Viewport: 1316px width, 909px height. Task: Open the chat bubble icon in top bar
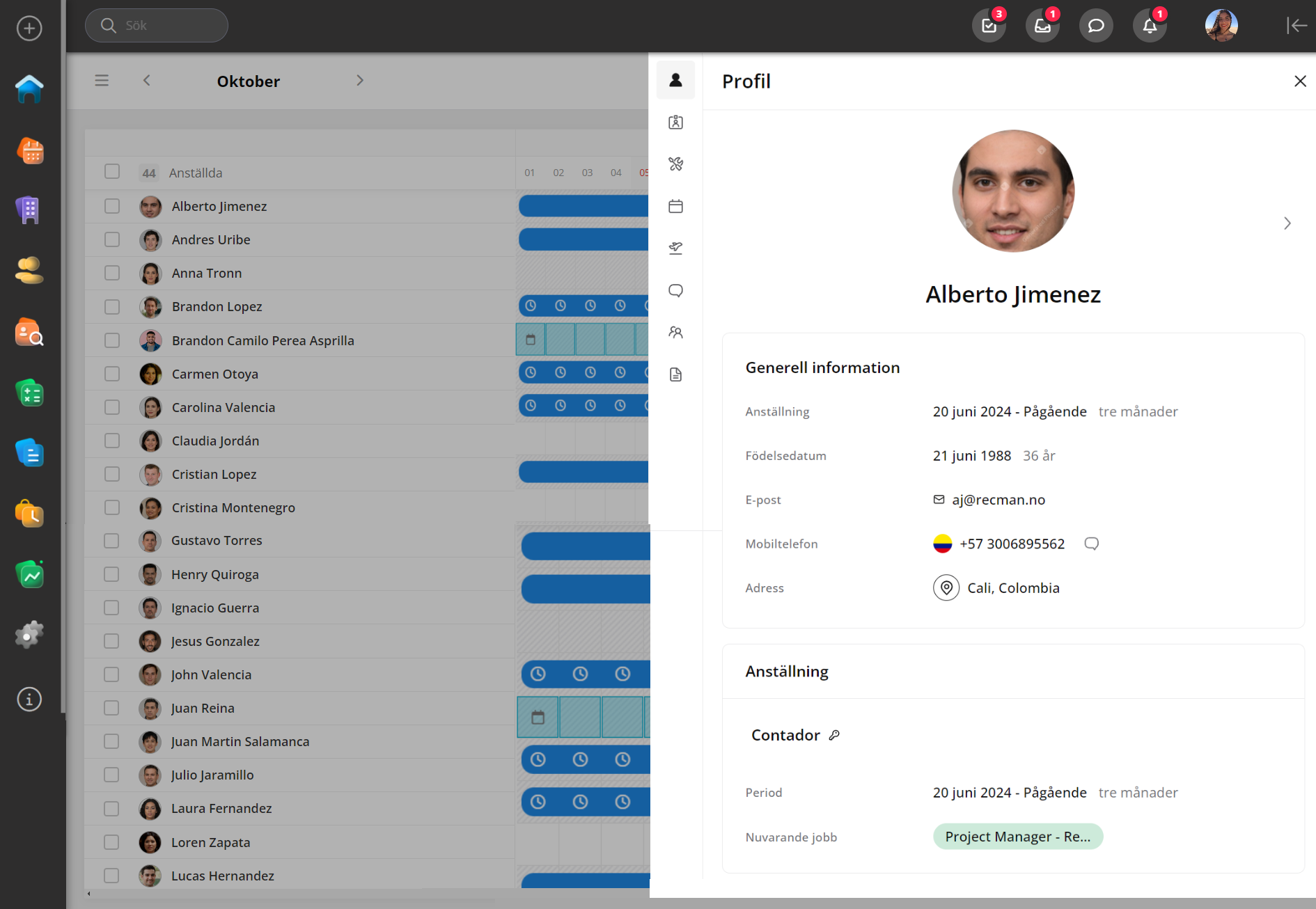pyautogui.click(x=1096, y=26)
